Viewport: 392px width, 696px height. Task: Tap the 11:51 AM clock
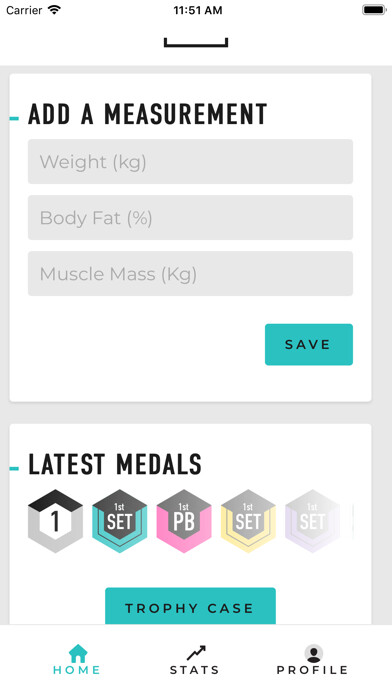pyautogui.click(x=198, y=10)
